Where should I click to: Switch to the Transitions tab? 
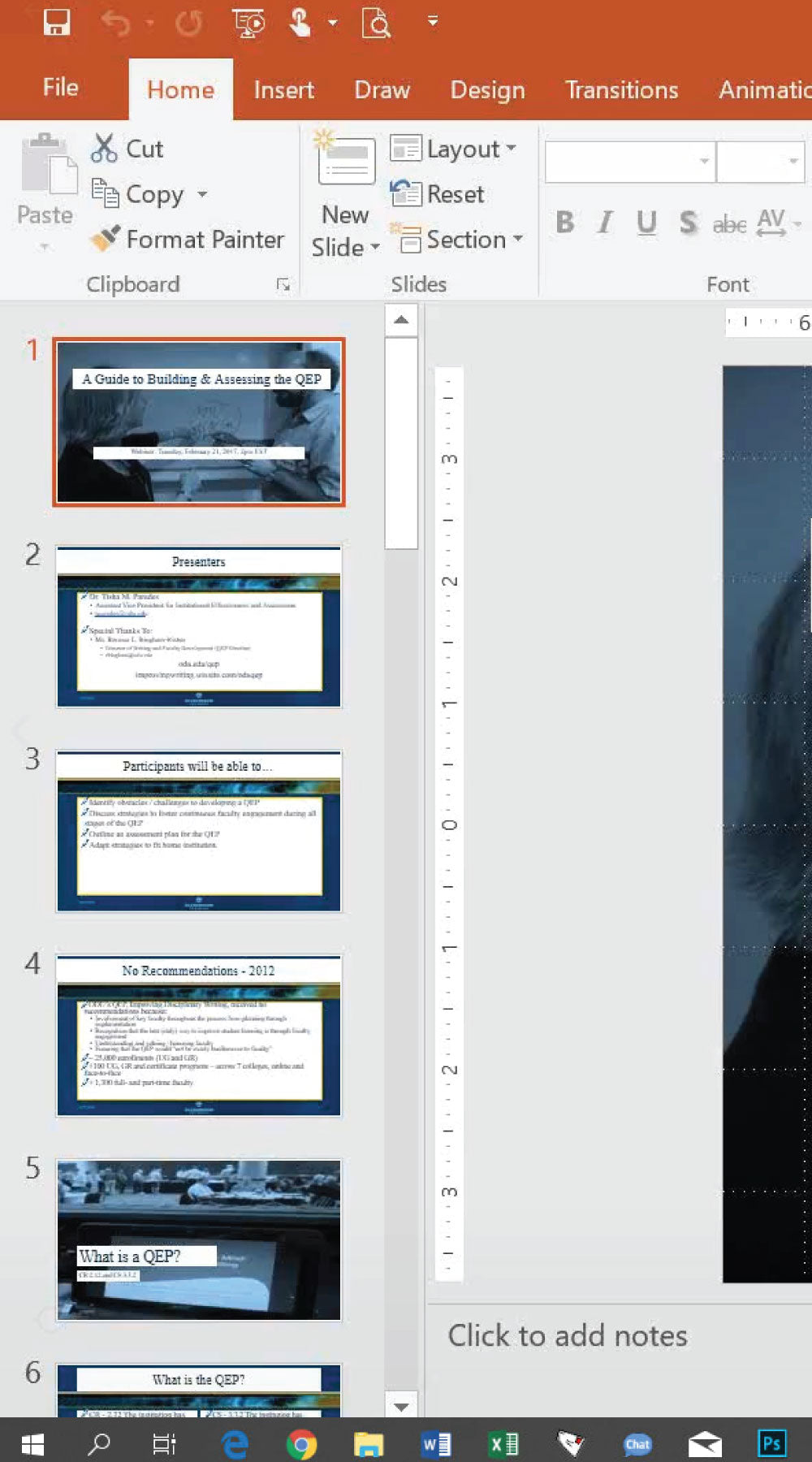click(621, 89)
